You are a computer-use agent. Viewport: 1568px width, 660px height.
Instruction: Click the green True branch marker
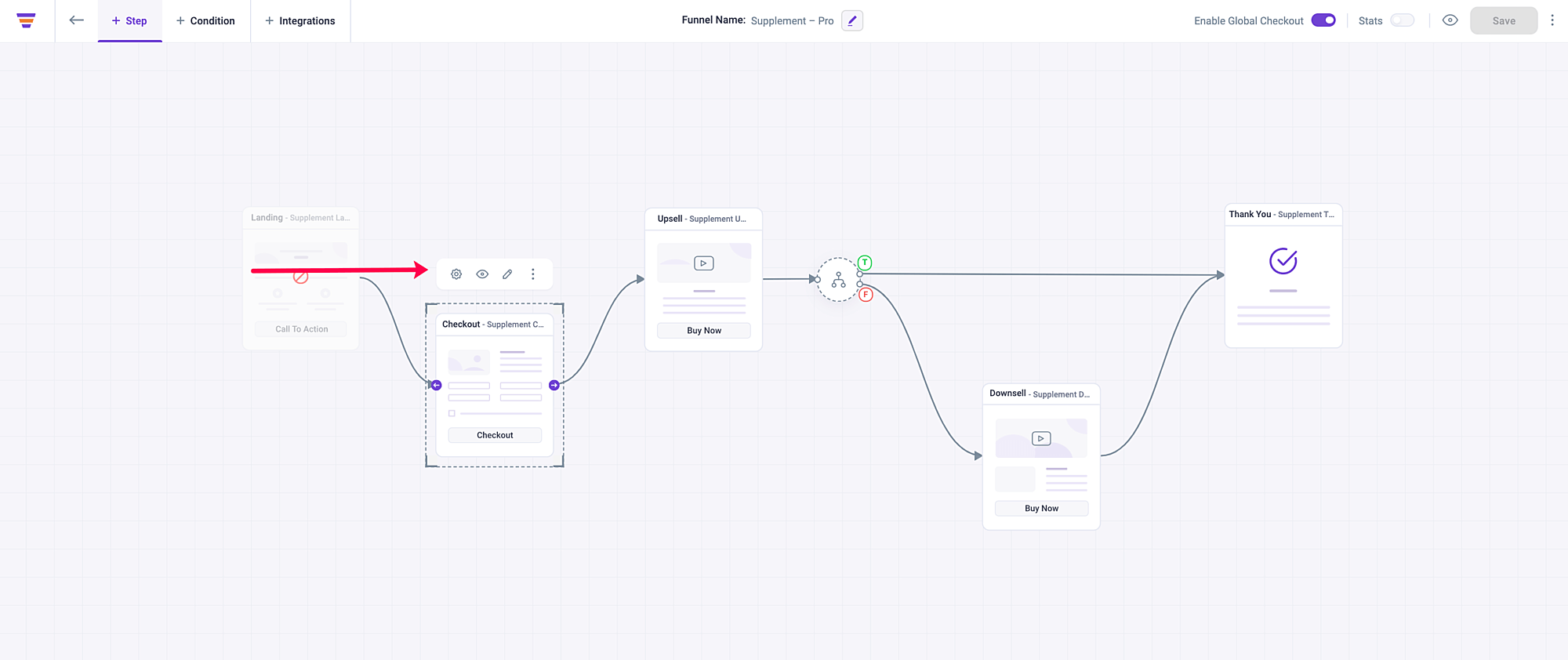(865, 263)
